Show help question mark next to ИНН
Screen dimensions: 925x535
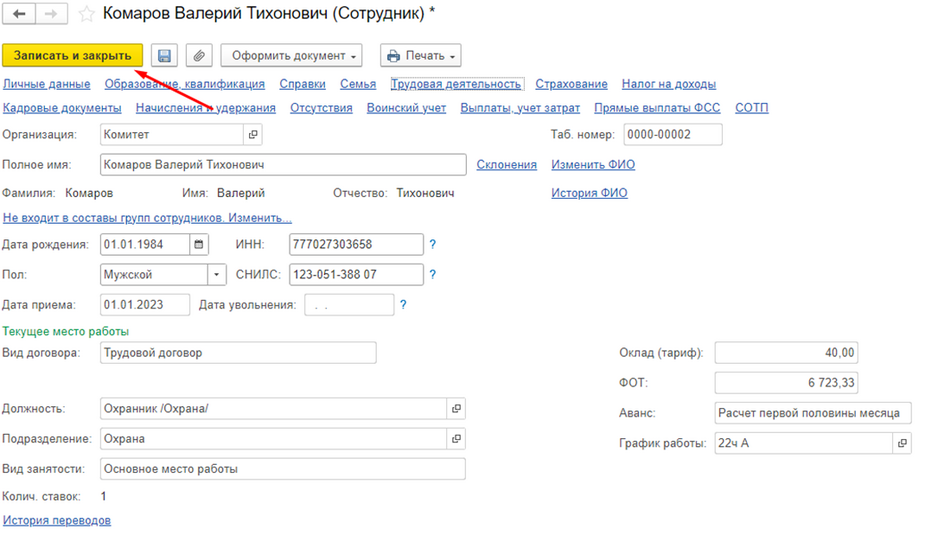pyautogui.click(x=433, y=244)
